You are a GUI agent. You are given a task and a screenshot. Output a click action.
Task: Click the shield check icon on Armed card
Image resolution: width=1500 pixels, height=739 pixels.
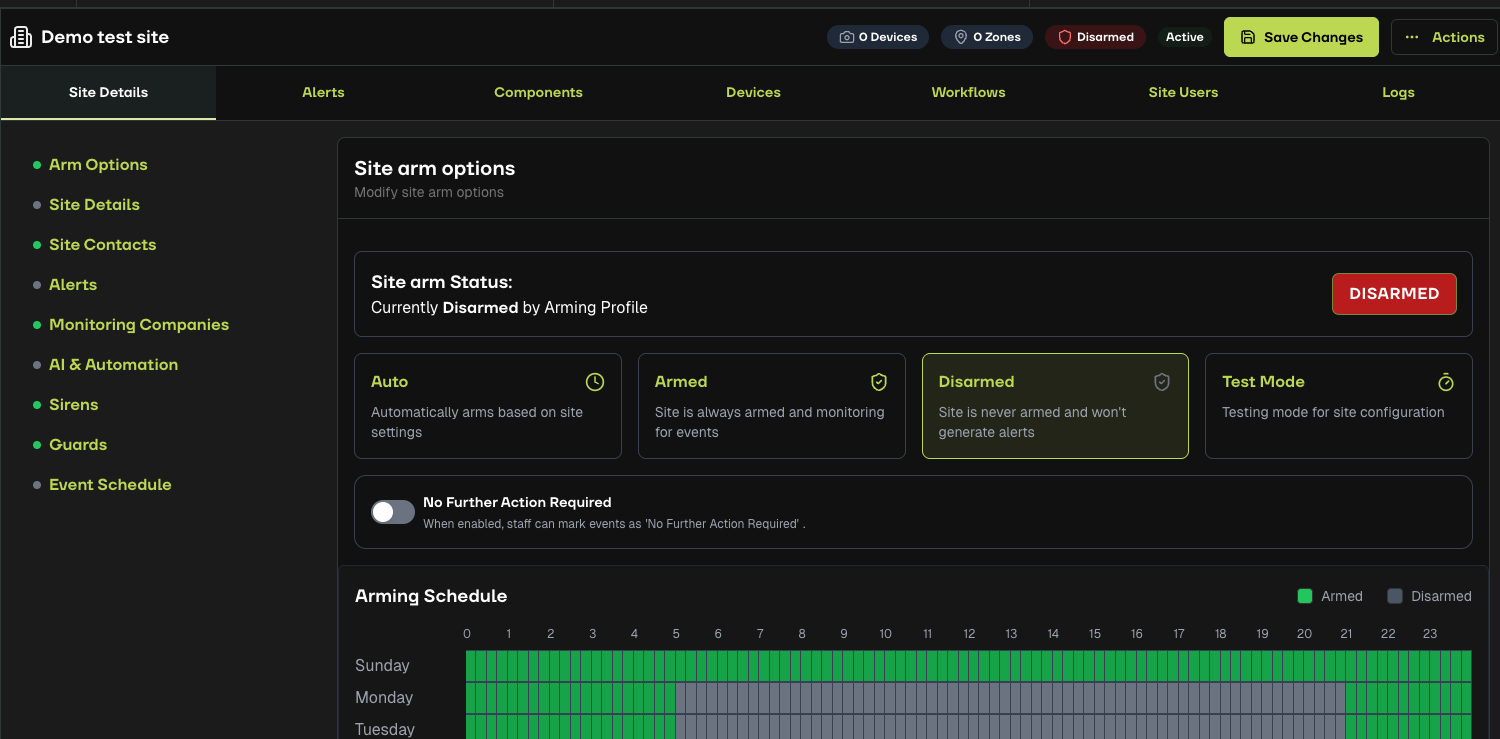coord(879,382)
